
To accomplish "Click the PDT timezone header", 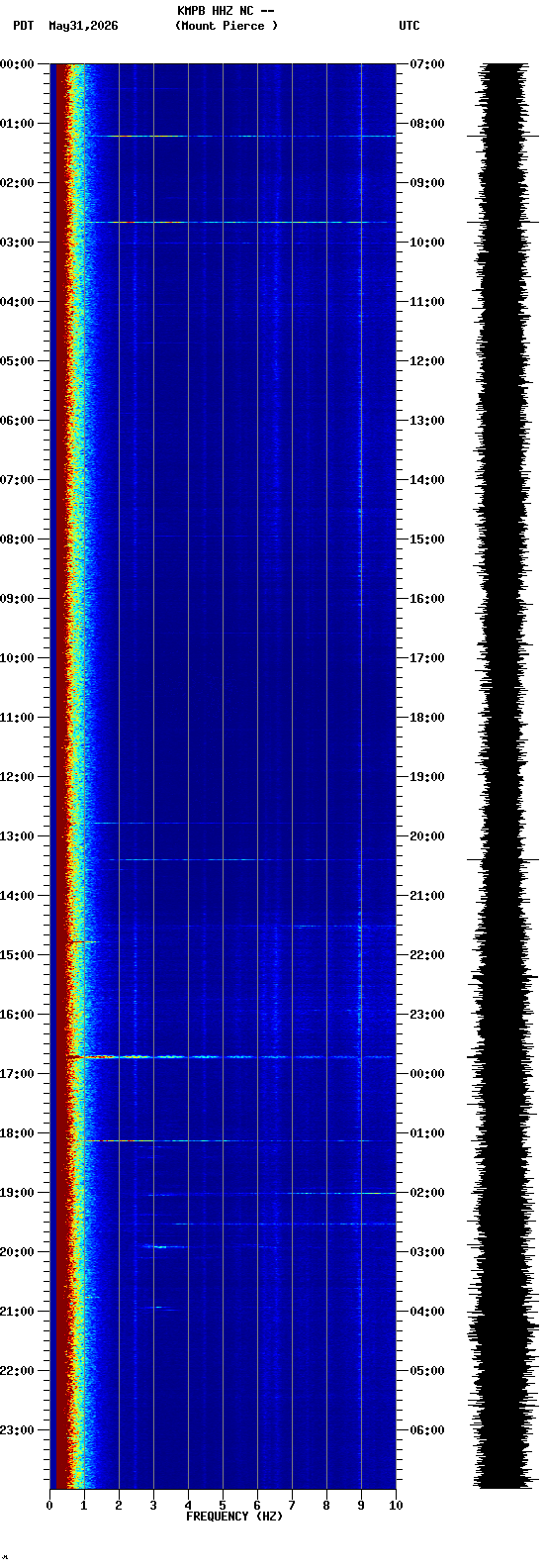I will tap(23, 26).
